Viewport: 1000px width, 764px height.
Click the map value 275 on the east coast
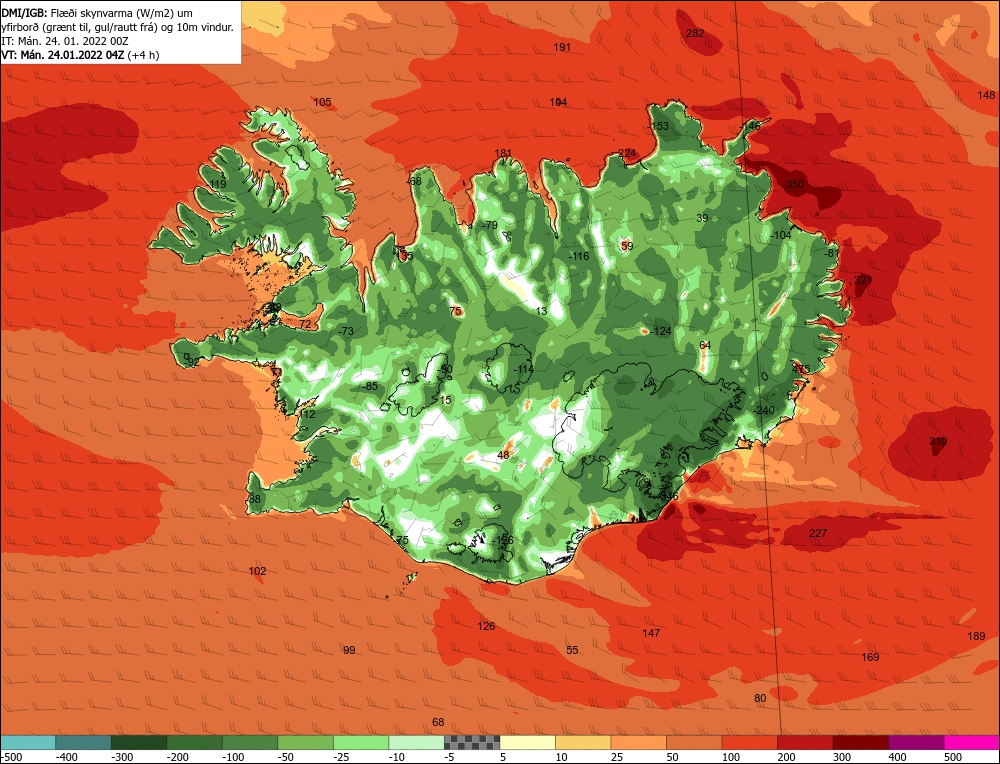pos(801,369)
